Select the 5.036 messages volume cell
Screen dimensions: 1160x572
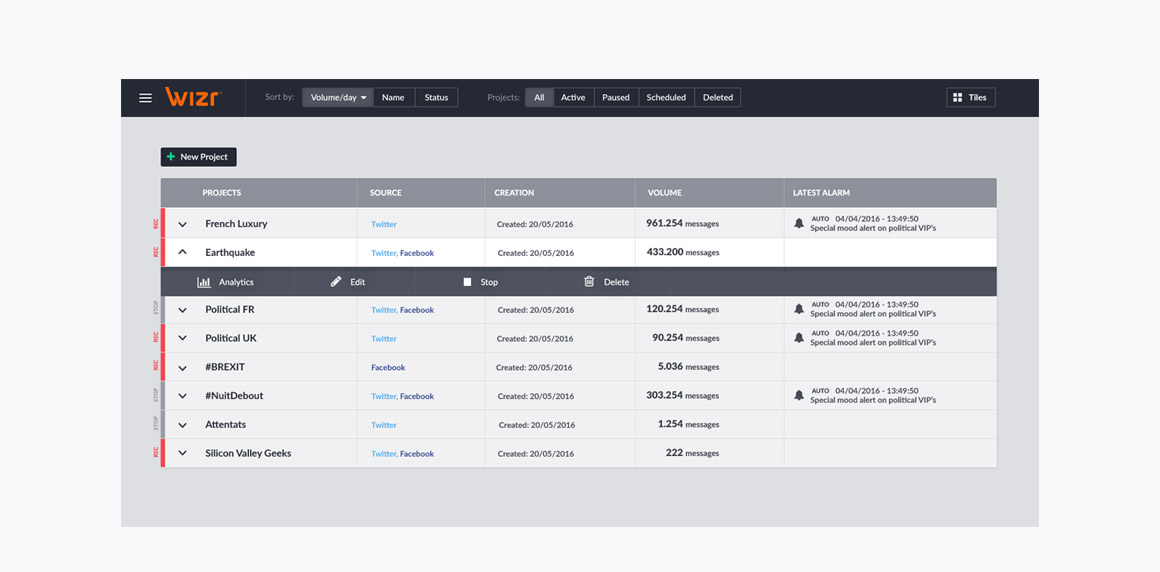pyautogui.click(x=688, y=366)
